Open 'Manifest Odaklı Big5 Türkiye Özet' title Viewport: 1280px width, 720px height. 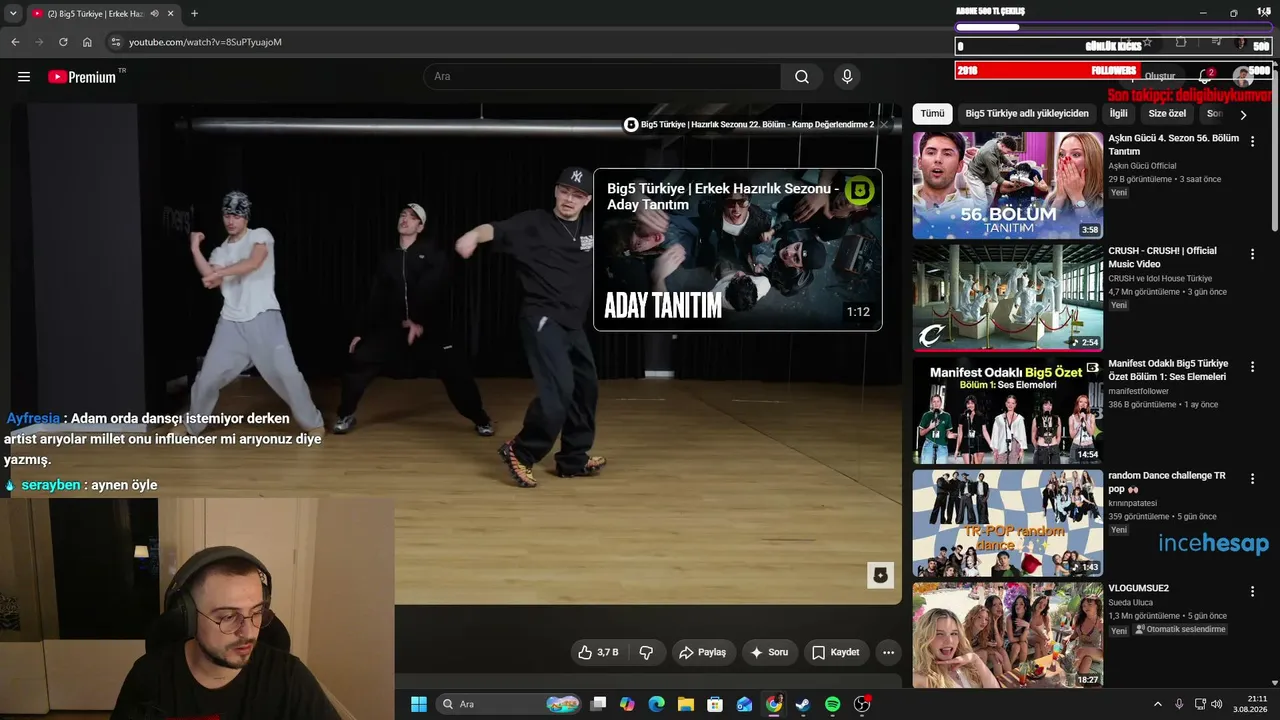(x=1168, y=370)
